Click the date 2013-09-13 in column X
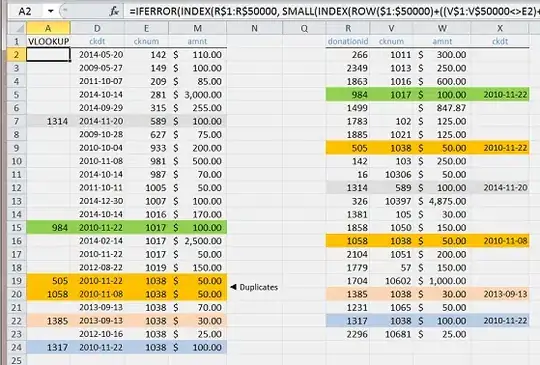540x365 pixels. click(x=505, y=294)
